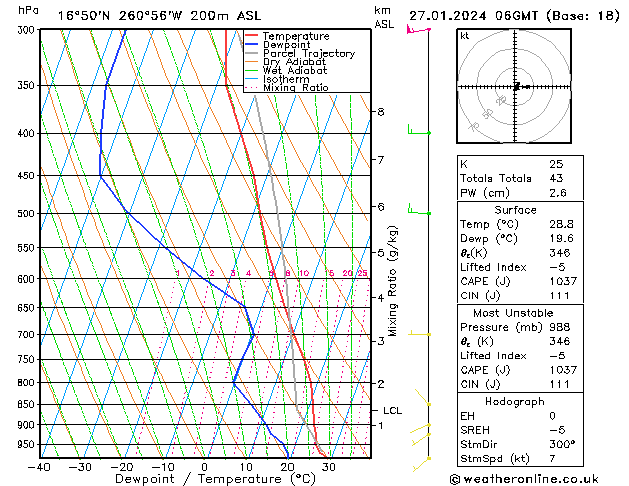Screen dimensions: 629x486
Task: Click the green wind barb at 500 hPa
Action: 419,209
